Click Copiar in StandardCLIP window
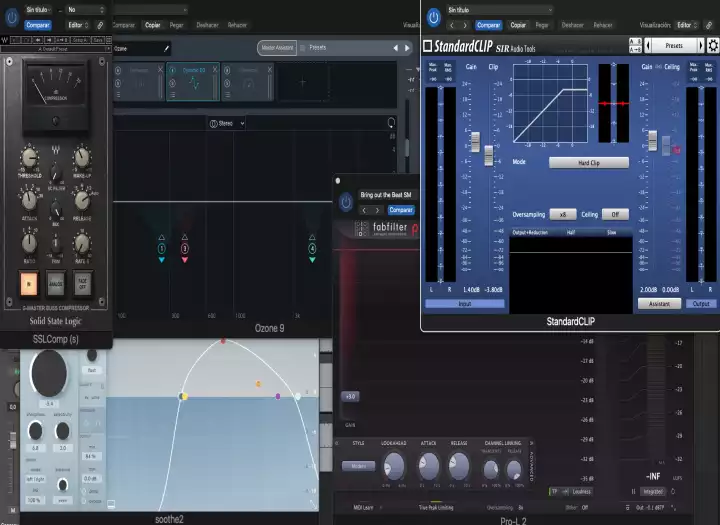 pyautogui.click(x=518, y=25)
